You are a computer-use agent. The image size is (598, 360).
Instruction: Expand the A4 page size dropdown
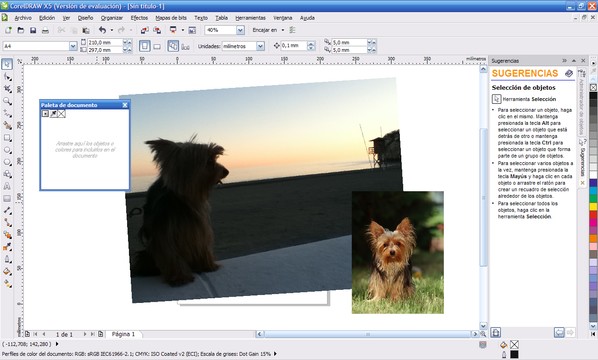[x=73, y=46]
